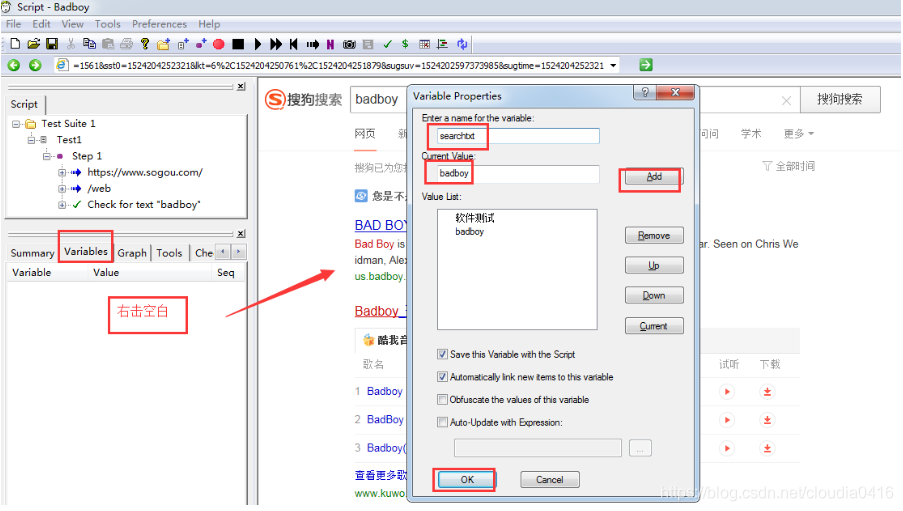903x511 pixels.
Task: Click the new Suite folder icon
Action: [164, 44]
